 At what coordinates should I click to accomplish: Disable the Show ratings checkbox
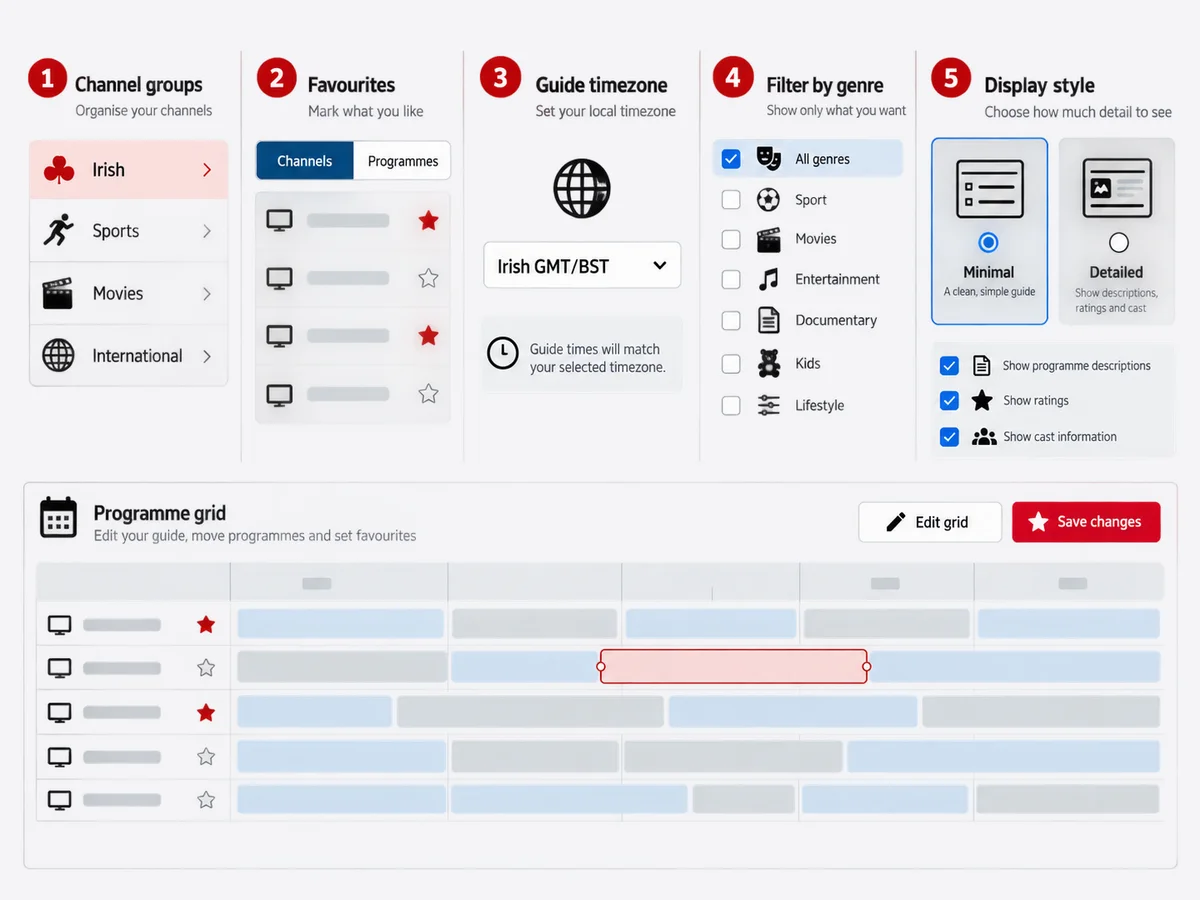tap(949, 400)
